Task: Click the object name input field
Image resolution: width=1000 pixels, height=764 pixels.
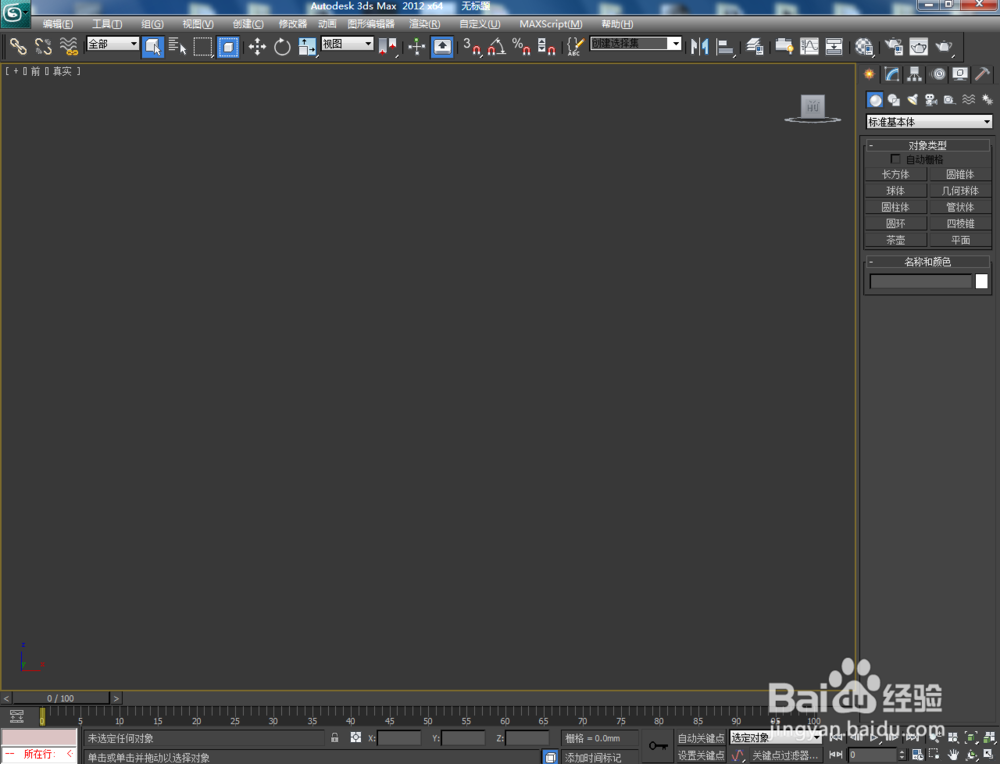Action: pos(920,281)
